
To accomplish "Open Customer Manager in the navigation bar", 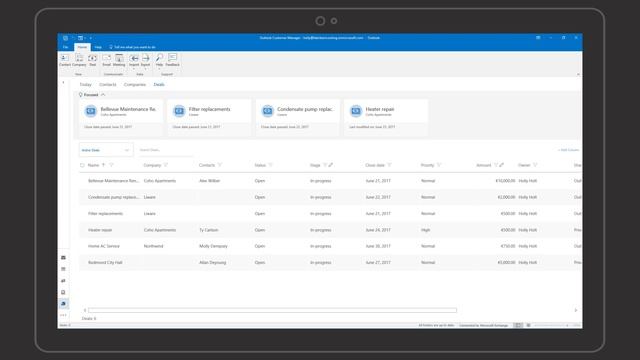I will click(63, 304).
